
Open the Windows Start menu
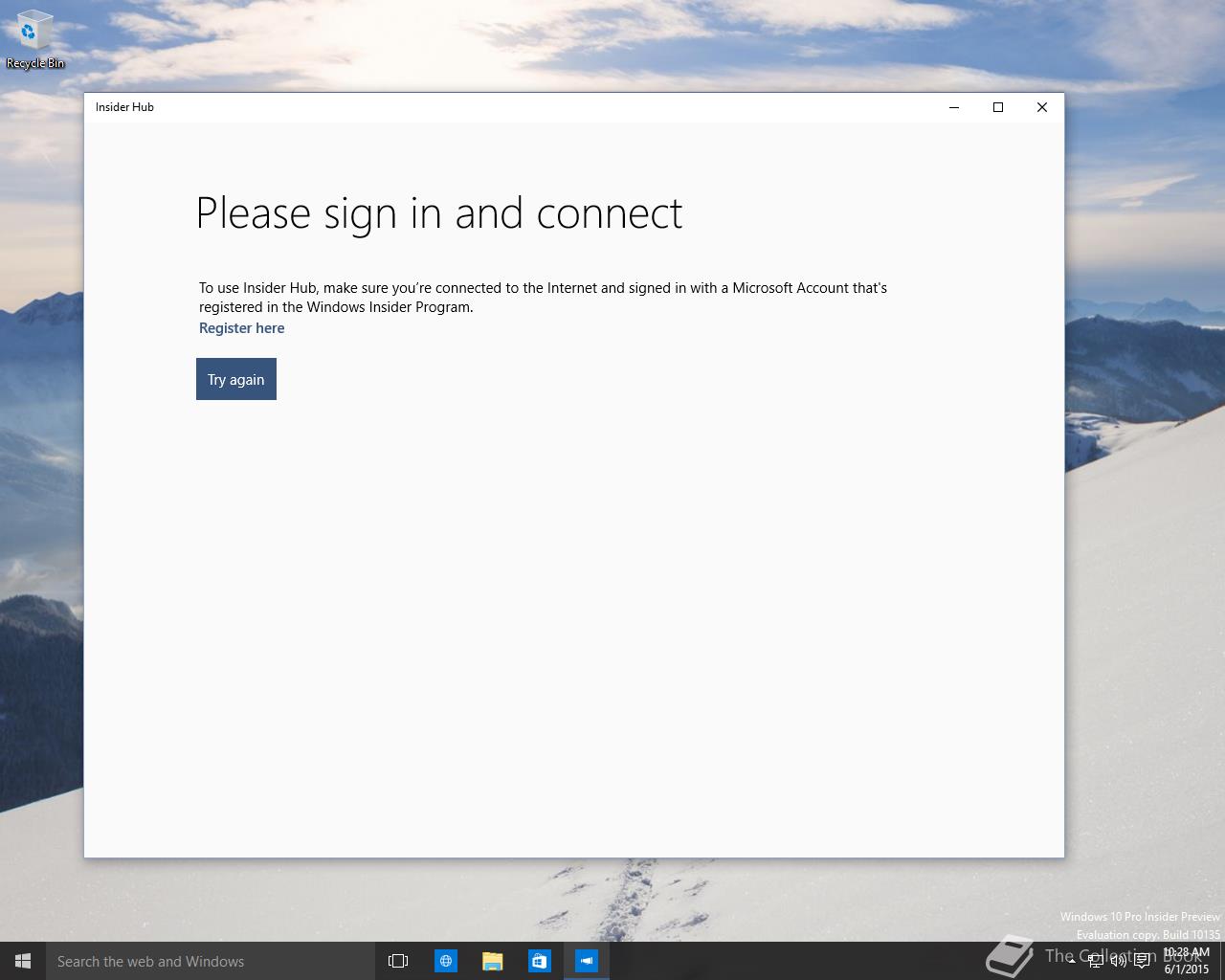pyautogui.click(x=23, y=961)
